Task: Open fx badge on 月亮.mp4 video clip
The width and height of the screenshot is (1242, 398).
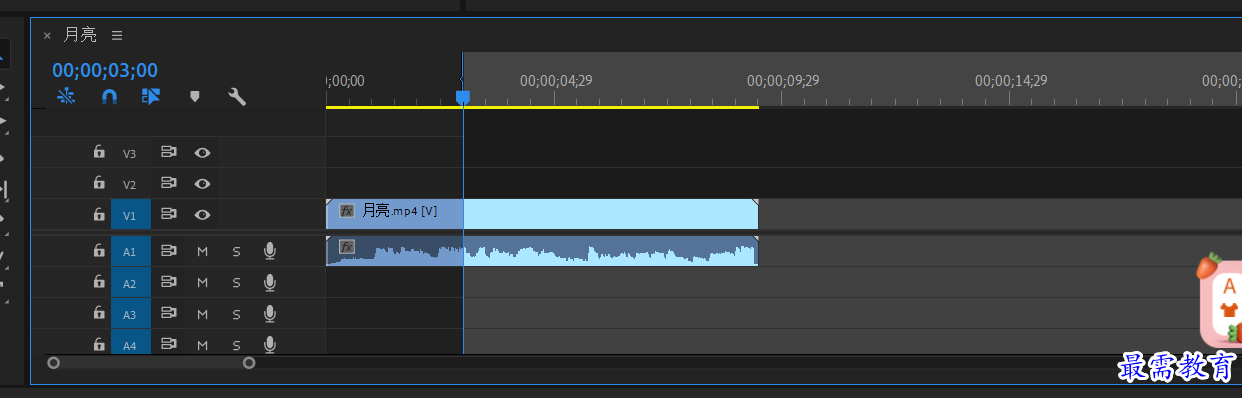Action: pos(347,211)
